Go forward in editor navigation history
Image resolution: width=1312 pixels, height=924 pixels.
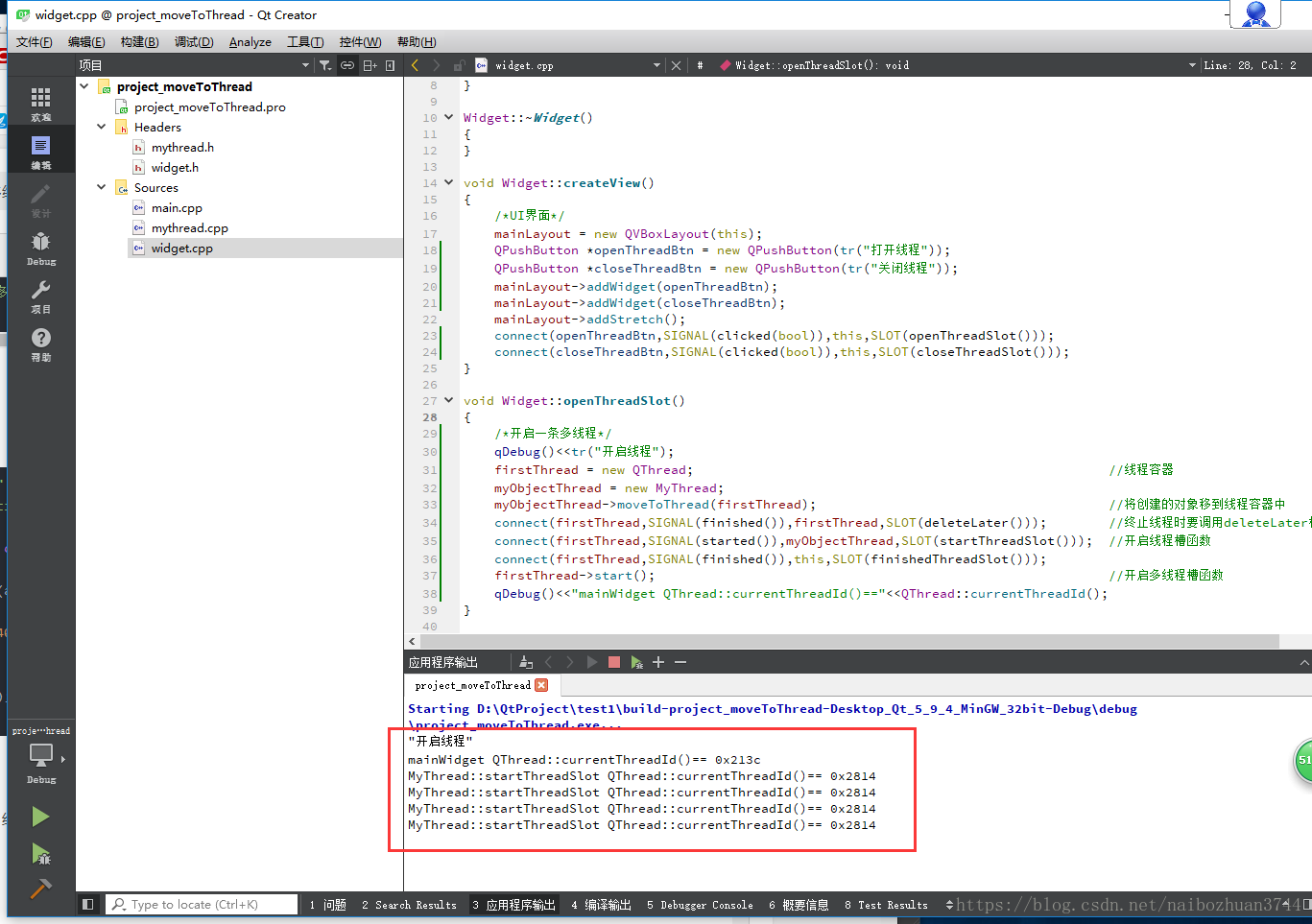[x=436, y=65]
